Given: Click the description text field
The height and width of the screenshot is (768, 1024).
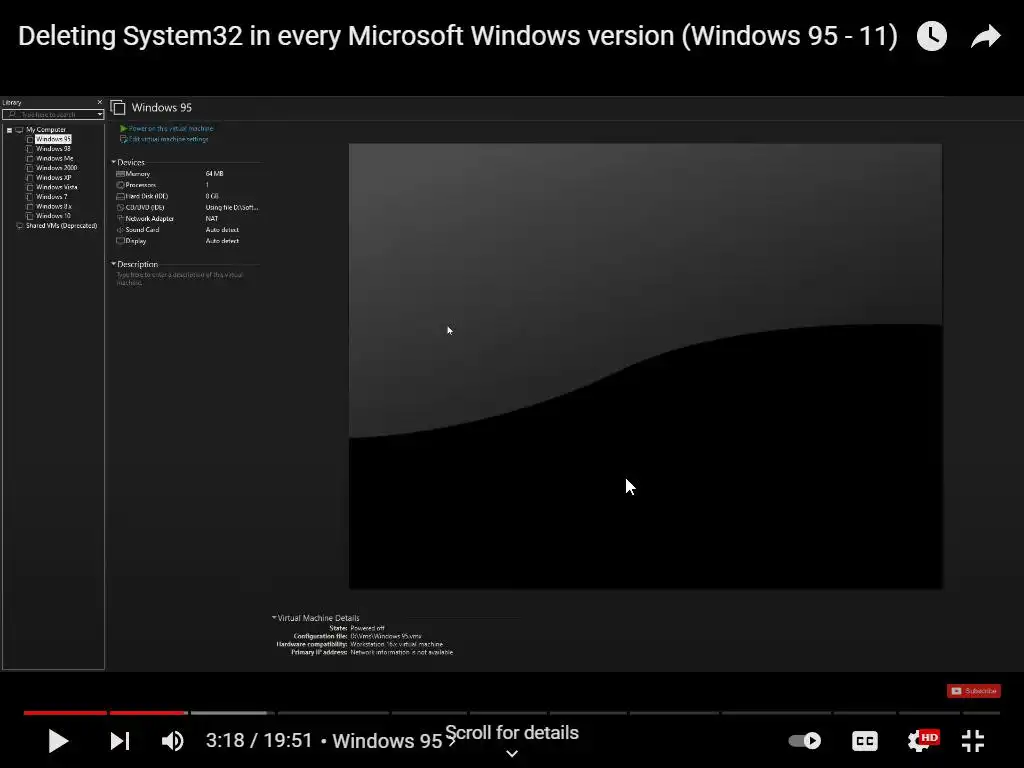Looking at the screenshot, I should [x=180, y=279].
